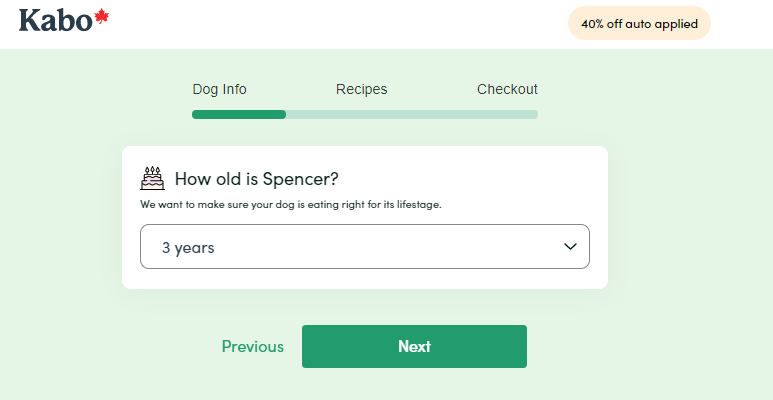Switch to the Recipes step
The height and width of the screenshot is (400, 773).
click(361, 89)
